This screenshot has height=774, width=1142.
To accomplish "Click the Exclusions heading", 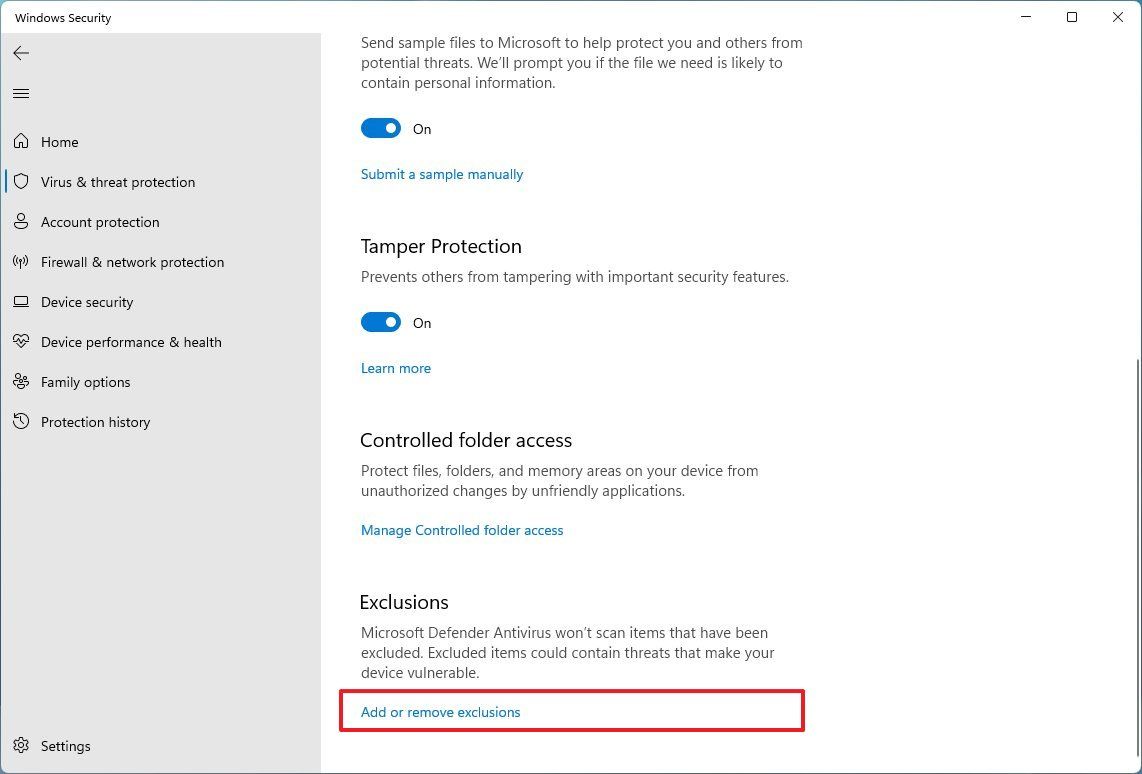I will (x=404, y=602).
